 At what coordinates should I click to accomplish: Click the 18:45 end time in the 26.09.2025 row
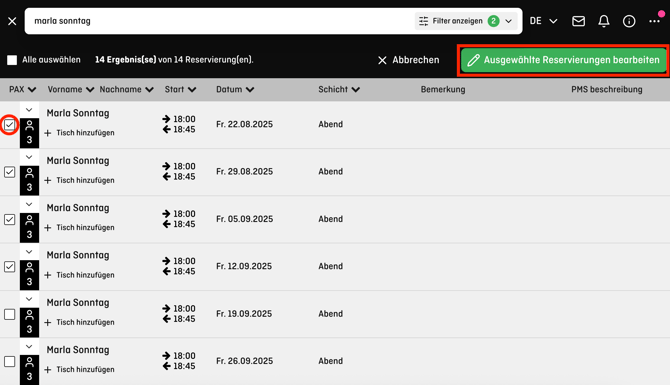point(184,366)
